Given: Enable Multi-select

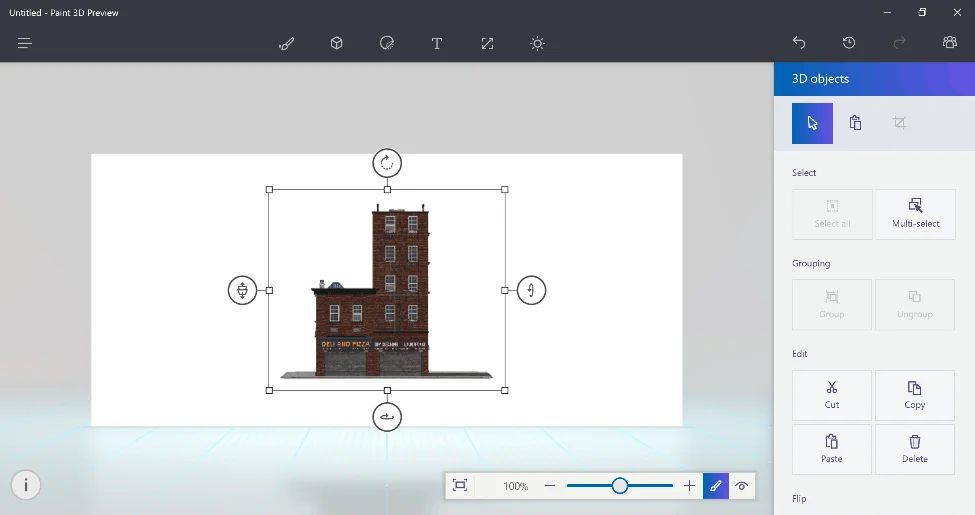Looking at the screenshot, I should pyautogui.click(x=915, y=214).
